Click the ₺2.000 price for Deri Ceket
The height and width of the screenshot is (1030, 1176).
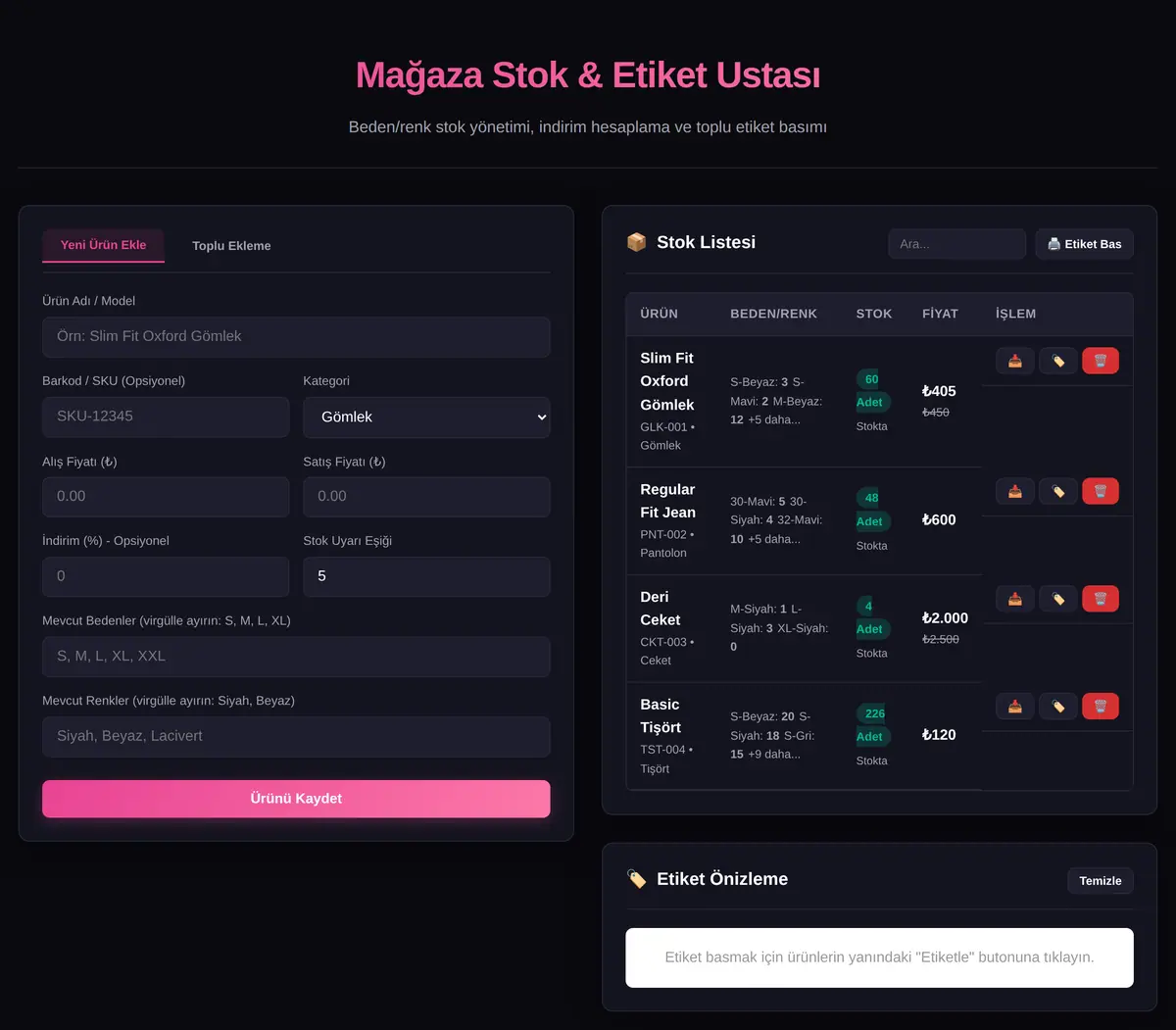click(945, 618)
